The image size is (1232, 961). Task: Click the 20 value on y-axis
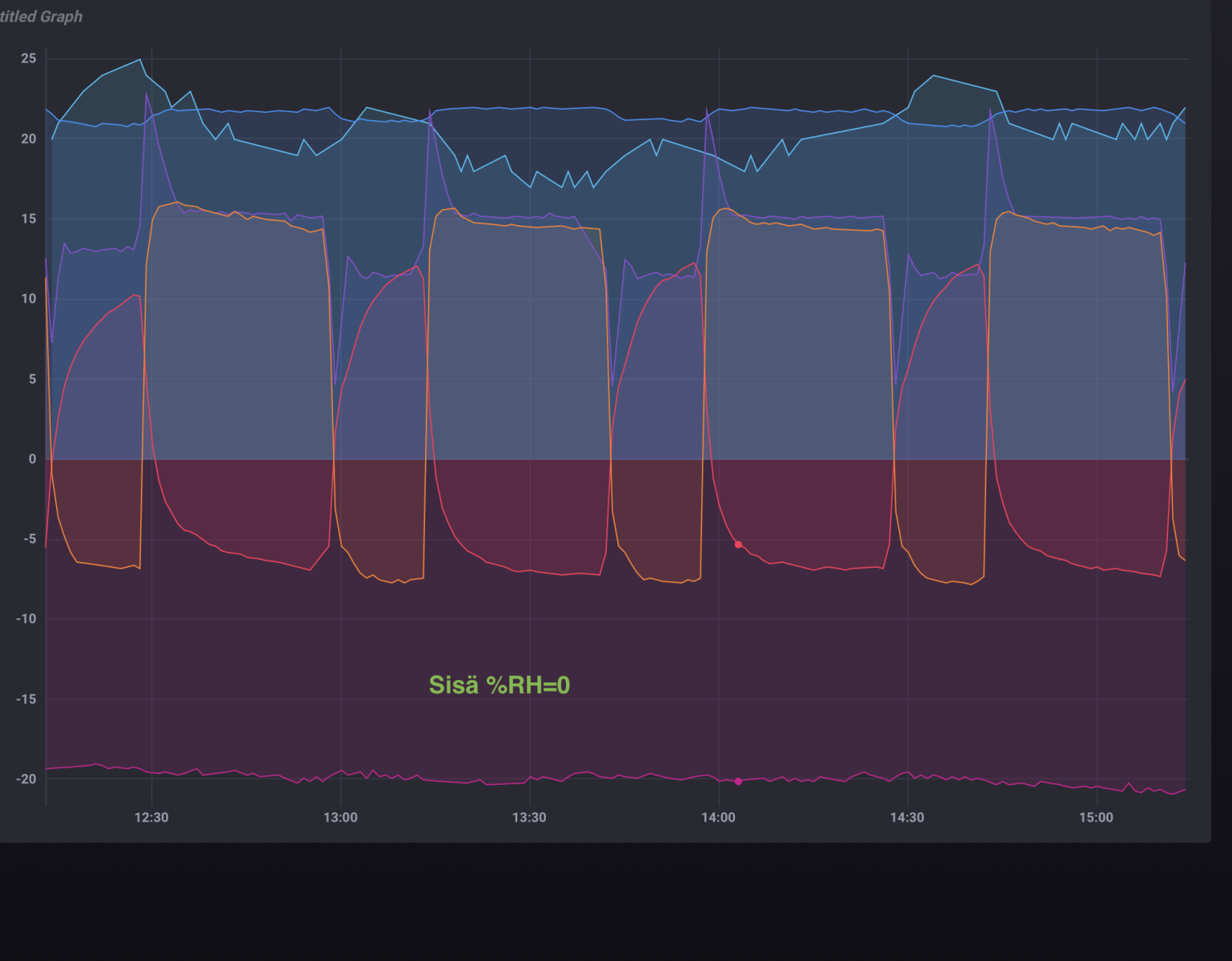coord(29,139)
